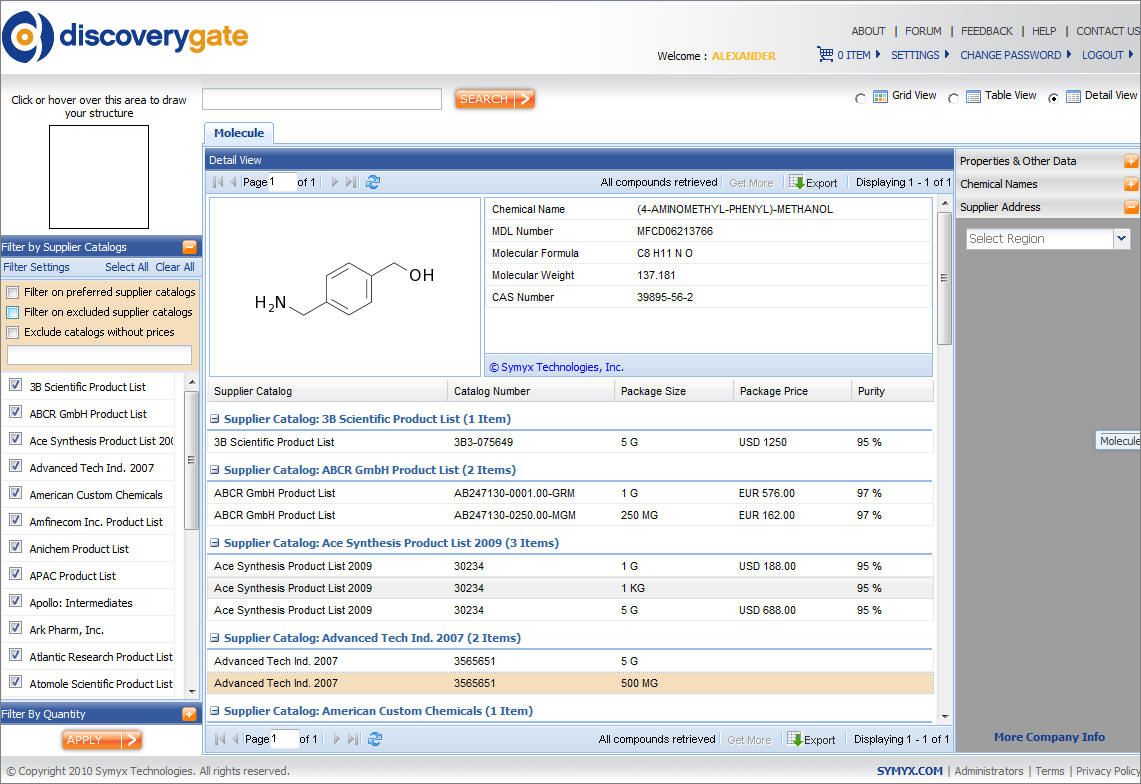Click the shopping cart icon
The image size is (1141, 784).
click(825, 55)
